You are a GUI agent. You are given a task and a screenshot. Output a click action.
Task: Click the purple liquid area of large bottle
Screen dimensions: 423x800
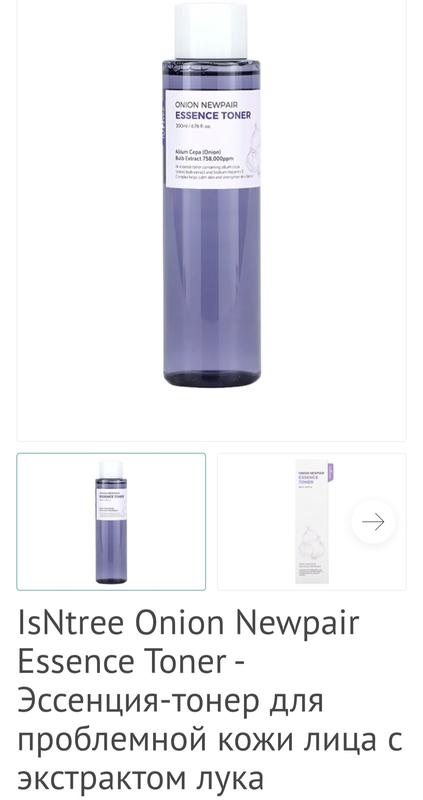point(211,276)
